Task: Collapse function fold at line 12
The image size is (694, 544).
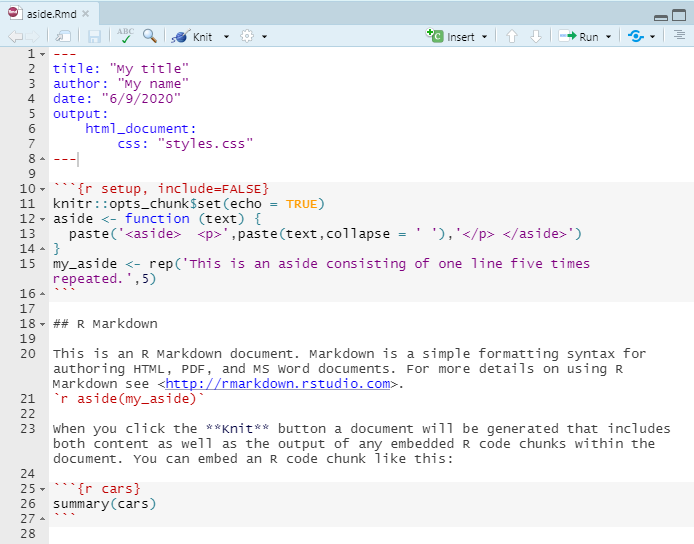Action: point(42,219)
